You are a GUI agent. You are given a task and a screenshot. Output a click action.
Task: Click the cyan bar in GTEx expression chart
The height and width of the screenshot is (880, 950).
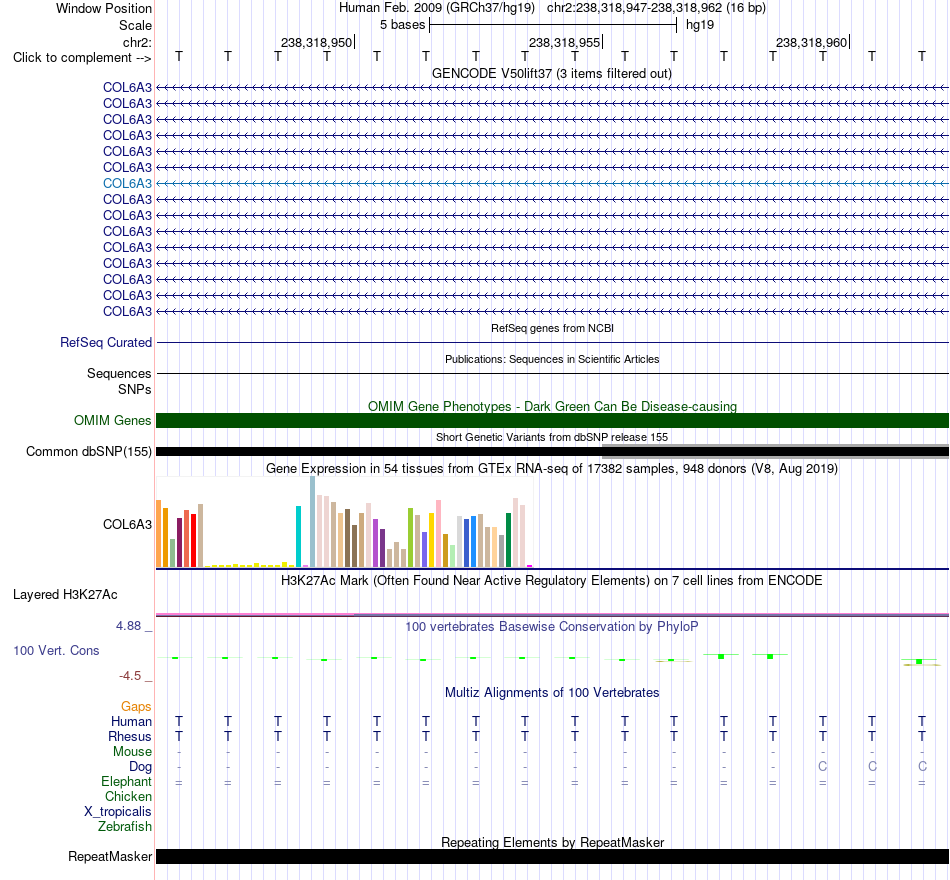click(x=299, y=536)
